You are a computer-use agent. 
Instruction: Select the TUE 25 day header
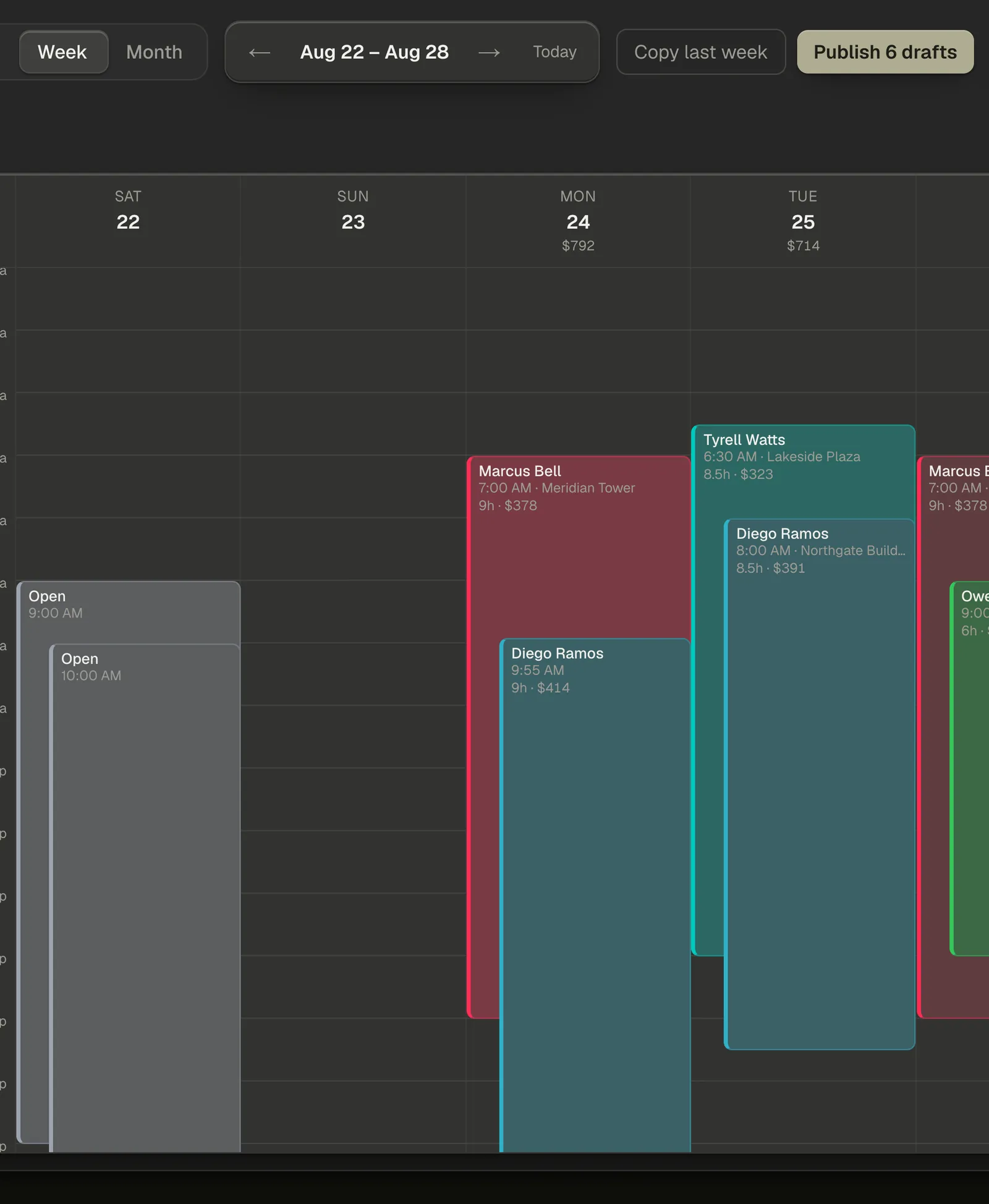pyautogui.click(x=803, y=221)
